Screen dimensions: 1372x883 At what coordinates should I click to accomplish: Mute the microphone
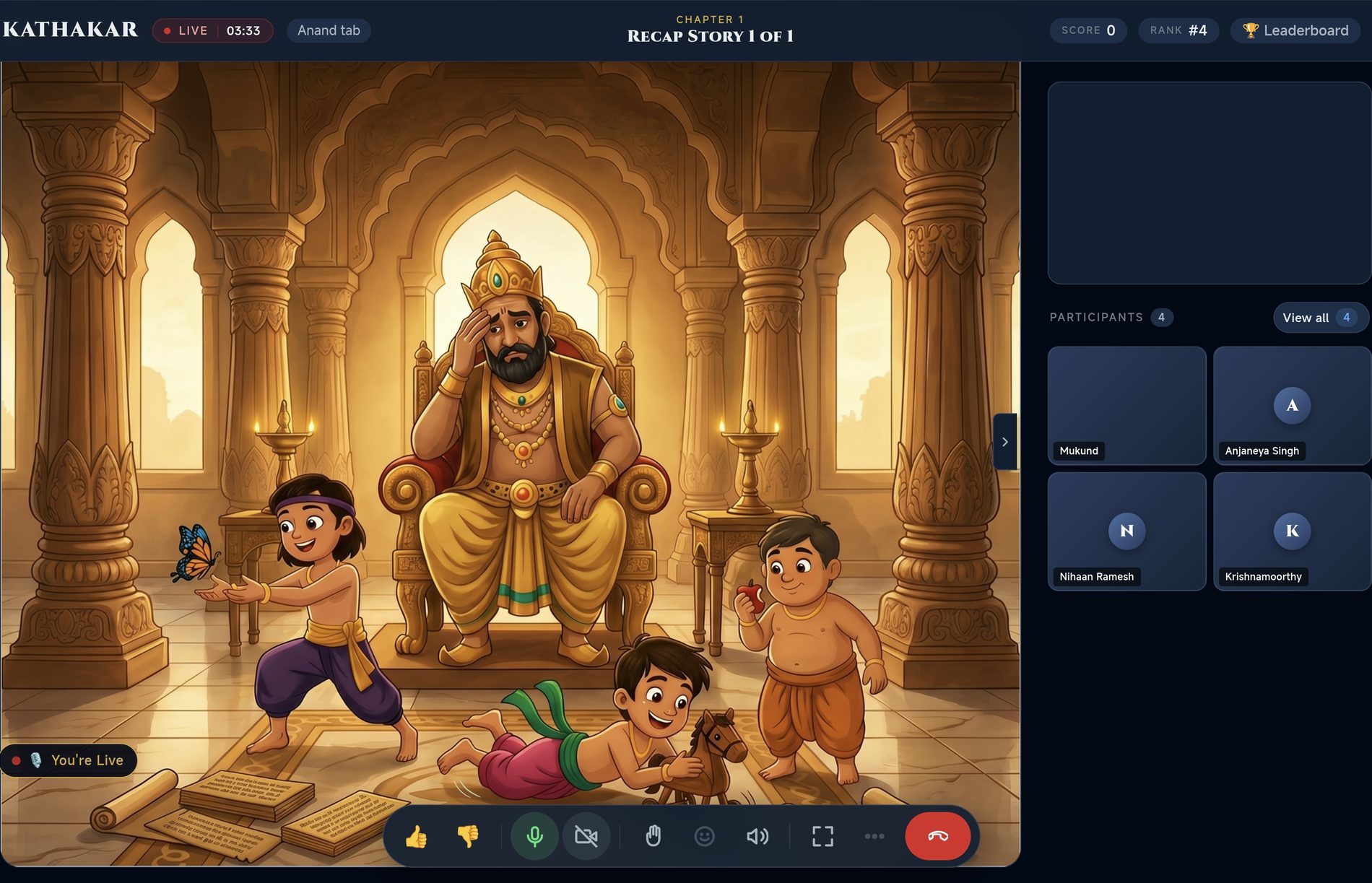click(534, 836)
